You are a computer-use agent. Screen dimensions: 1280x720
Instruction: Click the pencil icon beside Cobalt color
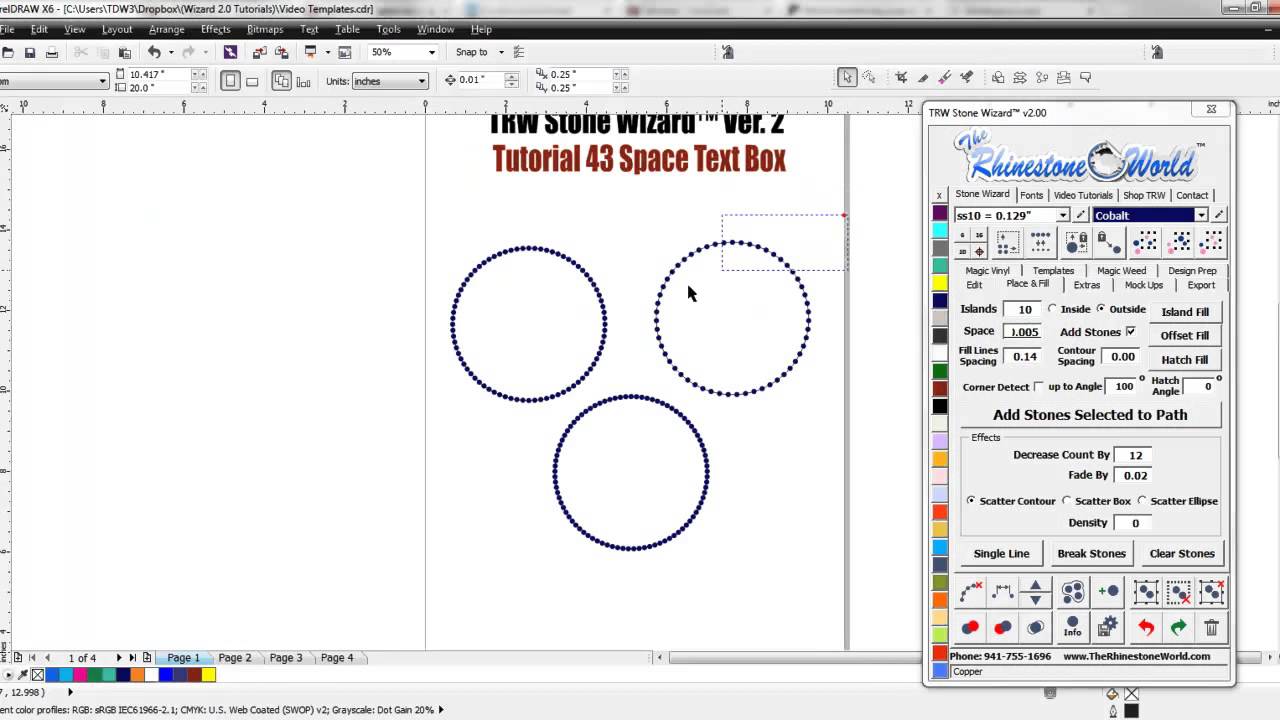pos(1218,215)
